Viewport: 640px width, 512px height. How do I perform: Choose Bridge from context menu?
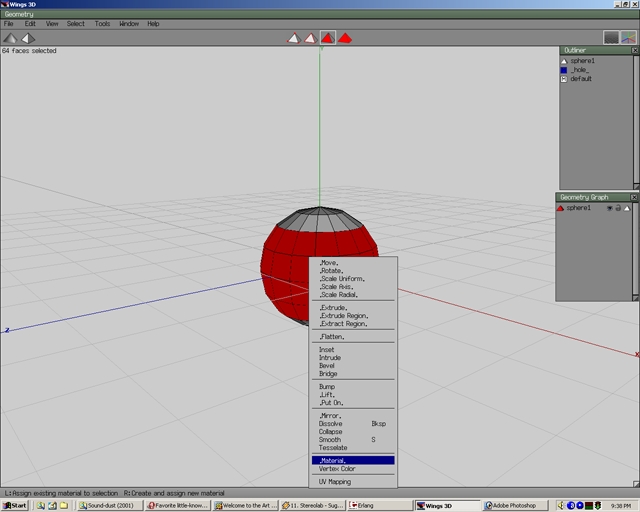point(353,374)
